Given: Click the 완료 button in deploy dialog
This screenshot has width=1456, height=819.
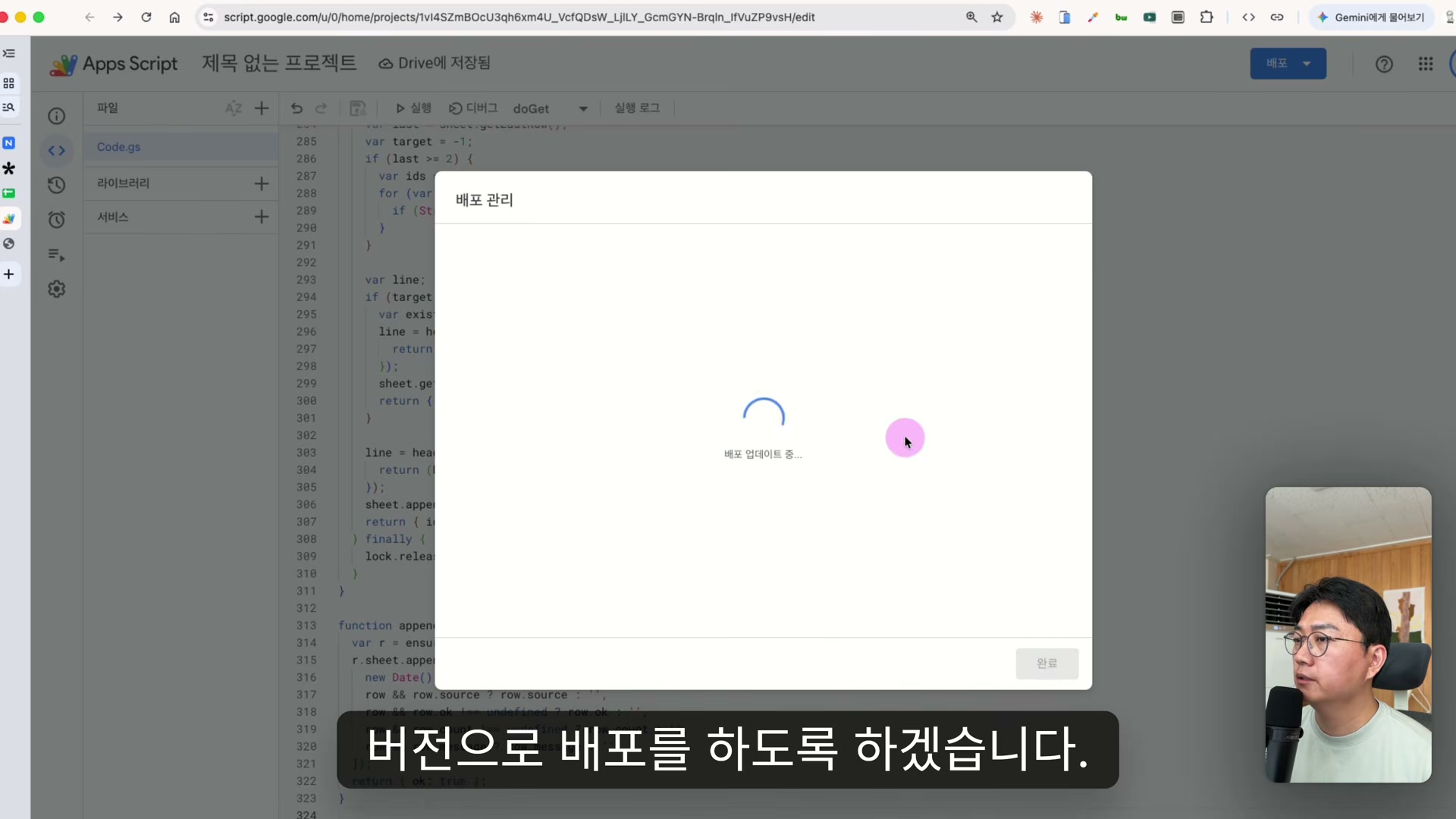Looking at the screenshot, I should pyautogui.click(x=1046, y=664).
